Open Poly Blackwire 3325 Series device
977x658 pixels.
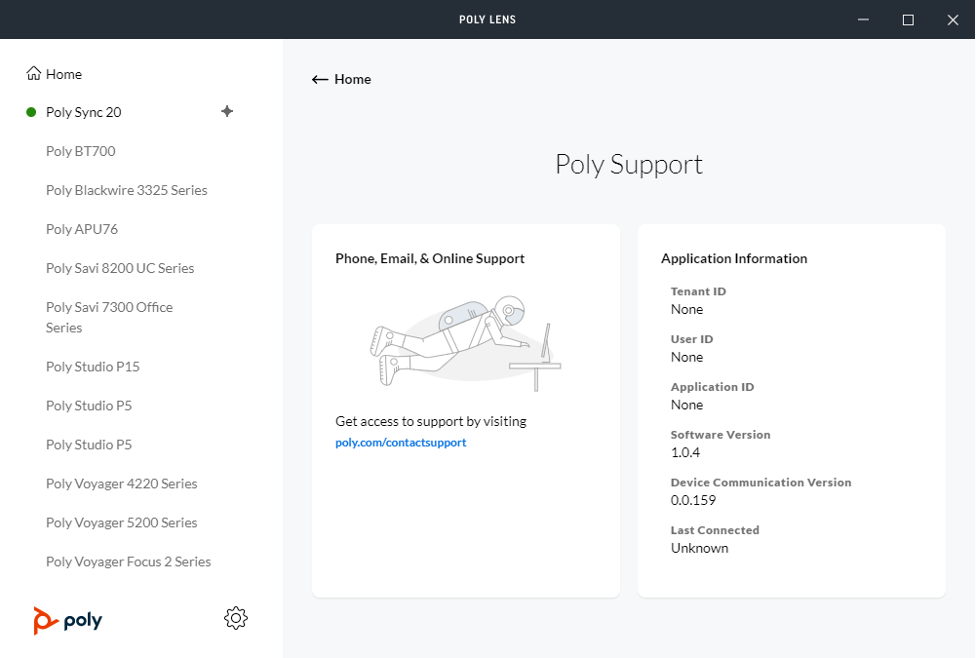point(127,190)
